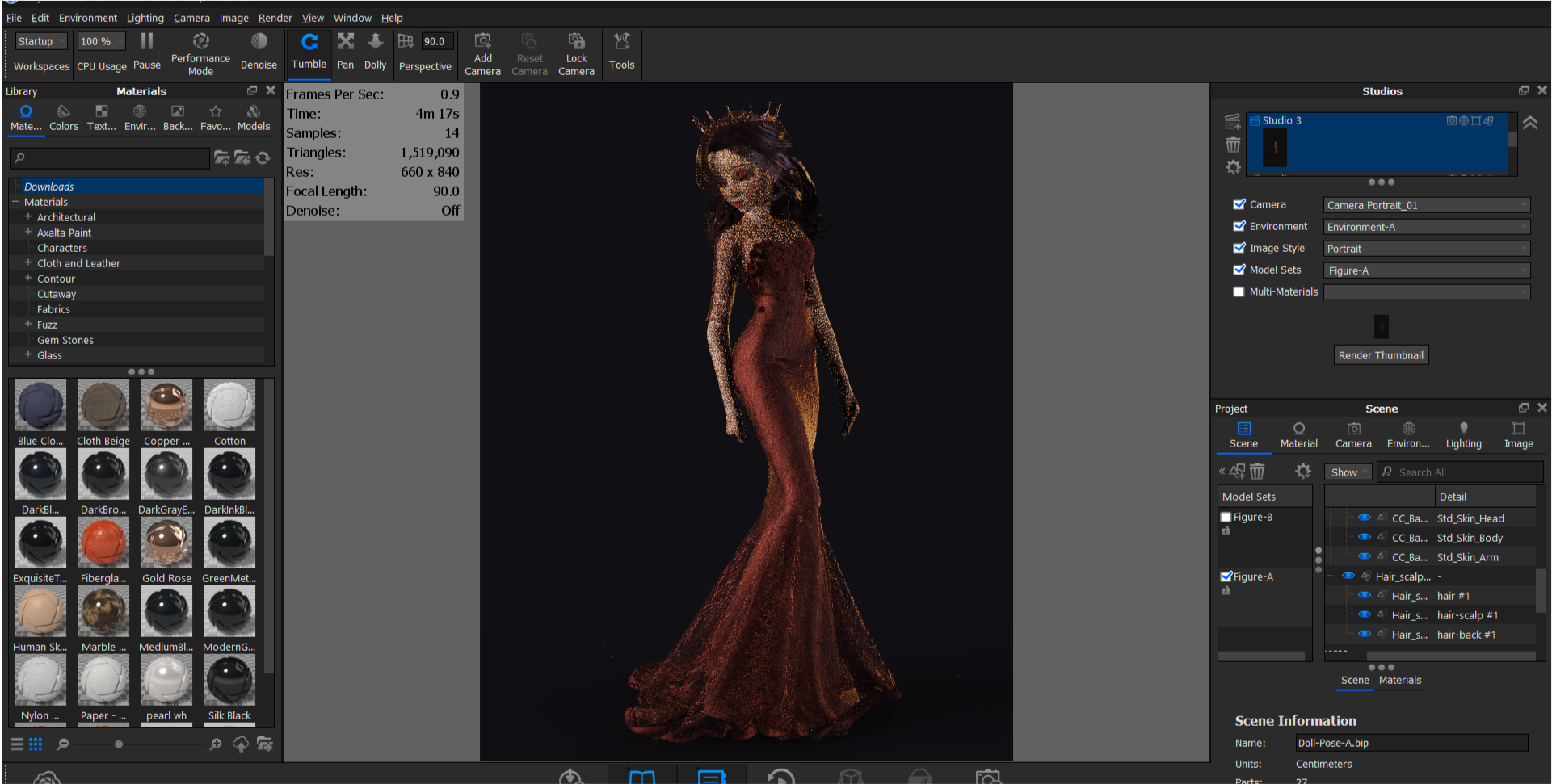Delete the selected studio

tap(1233, 145)
